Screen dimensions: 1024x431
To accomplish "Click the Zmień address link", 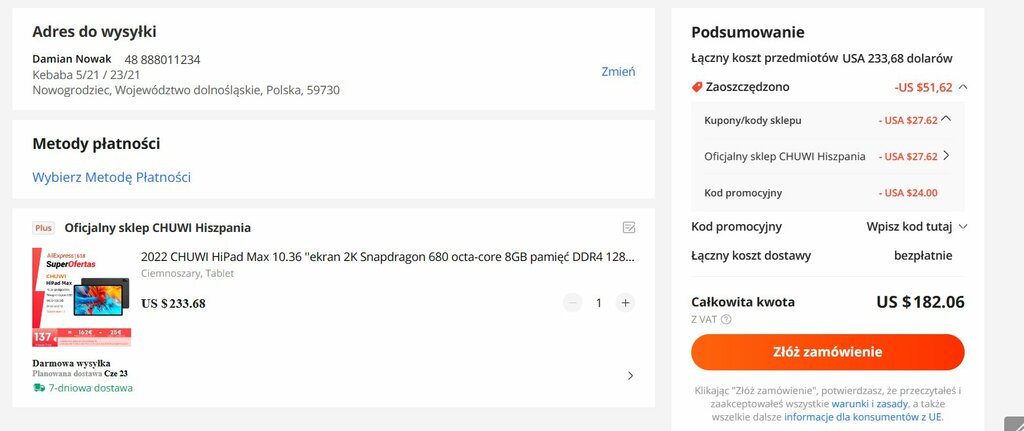I will click(618, 72).
